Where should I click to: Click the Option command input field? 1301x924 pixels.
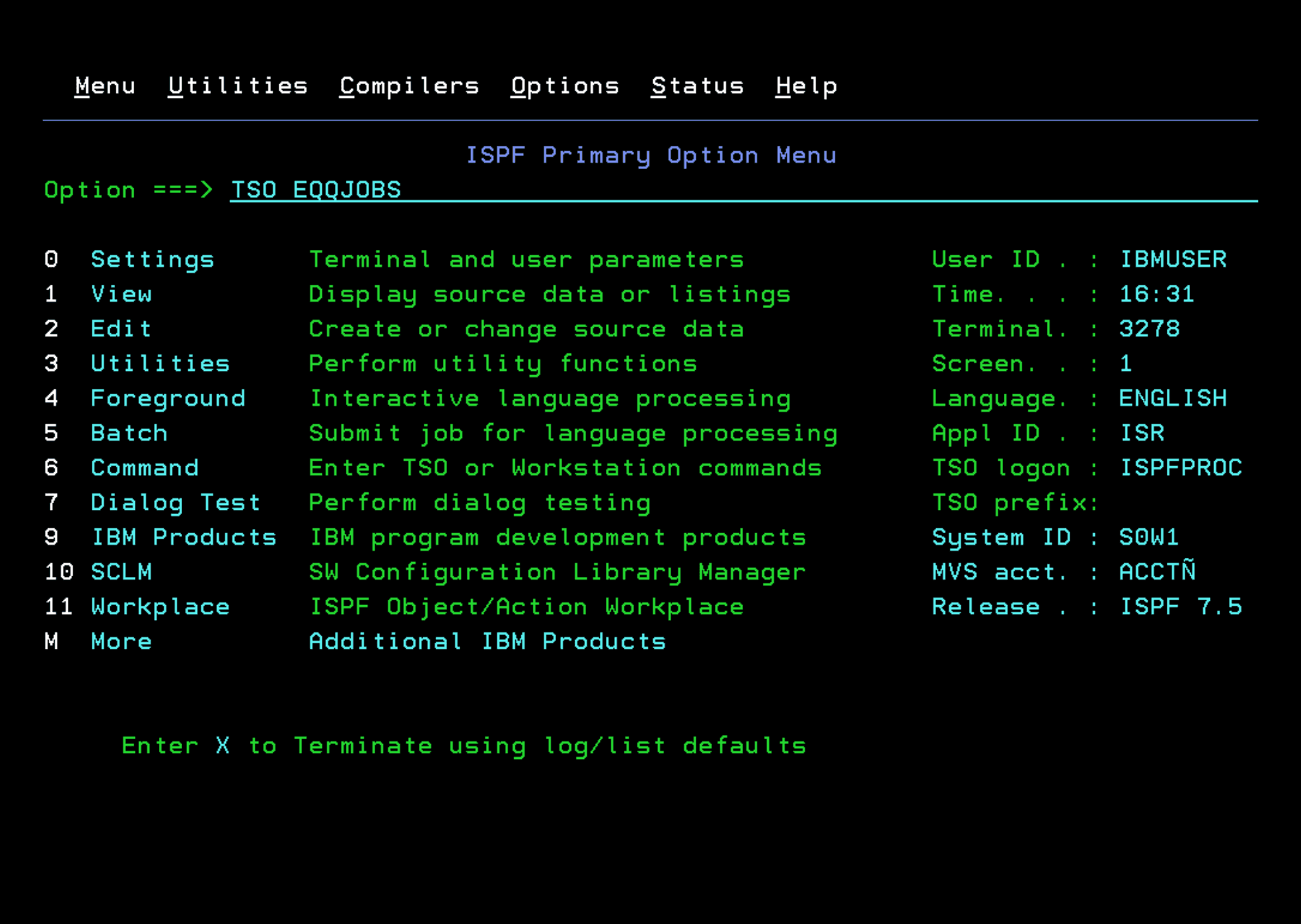coord(742,190)
